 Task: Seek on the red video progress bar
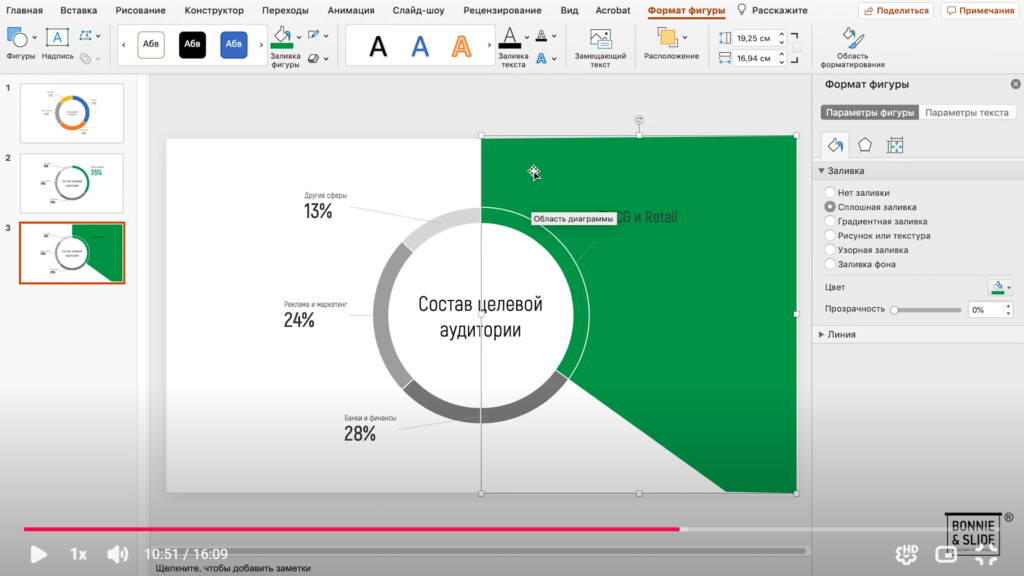click(x=351, y=529)
